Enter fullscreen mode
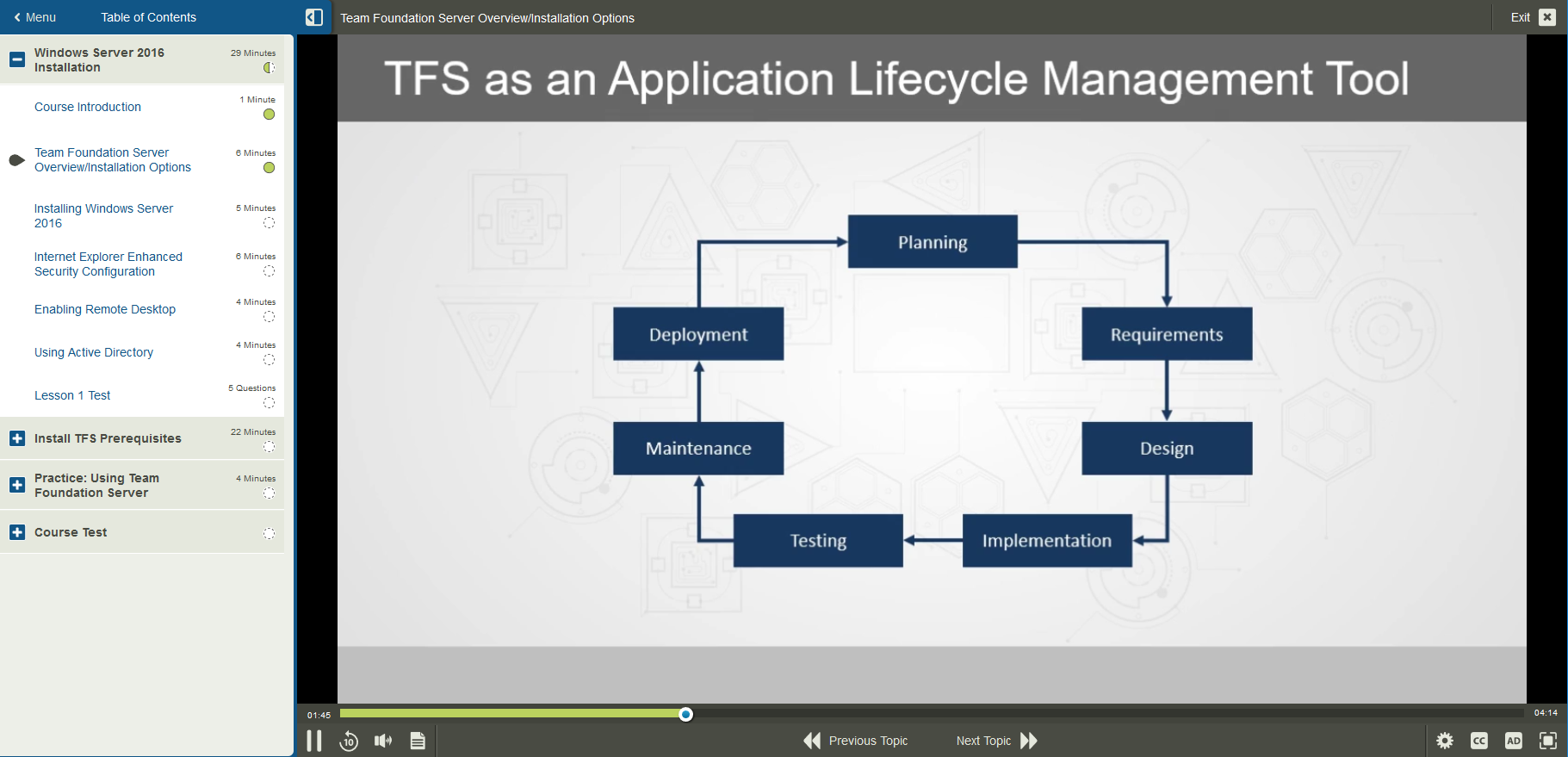Image resolution: width=1568 pixels, height=757 pixels. tap(1547, 741)
